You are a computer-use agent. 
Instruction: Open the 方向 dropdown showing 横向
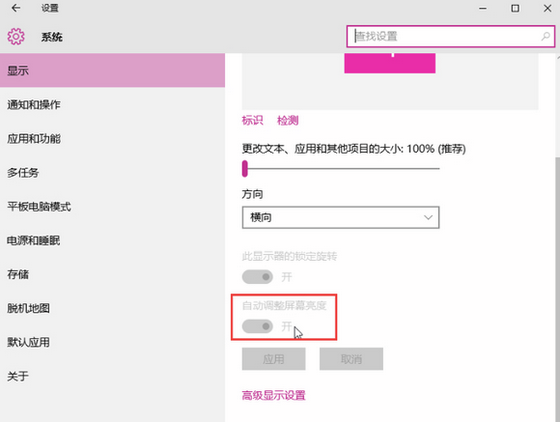(x=341, y=217)
